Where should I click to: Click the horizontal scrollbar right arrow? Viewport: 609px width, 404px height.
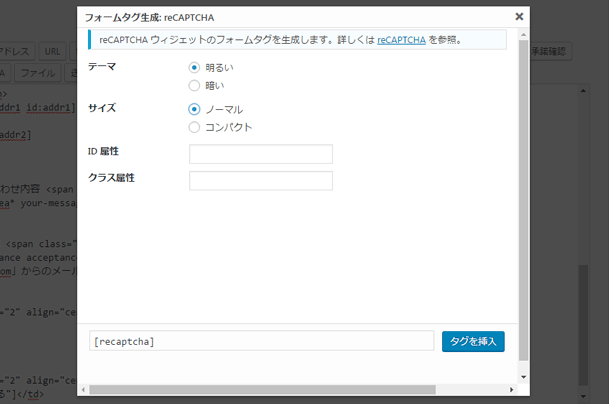click(512, 390)
